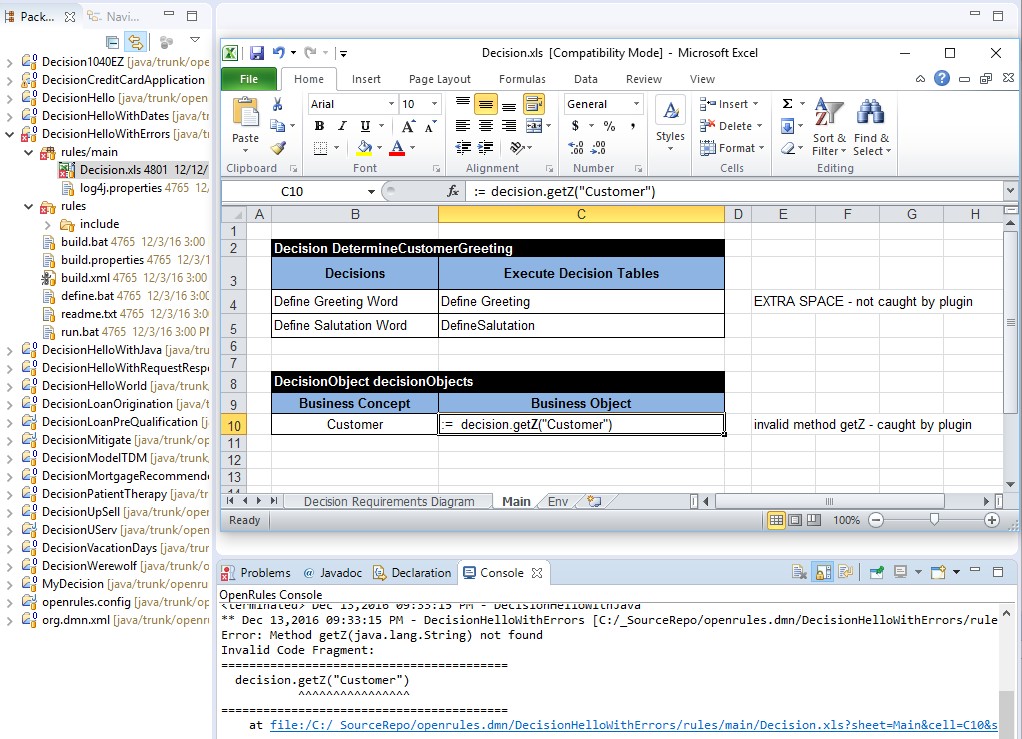Open the Excel File tab
The height and width of the screenshot is (739, 1022).
pyautogui.click(x=248, y=79)
